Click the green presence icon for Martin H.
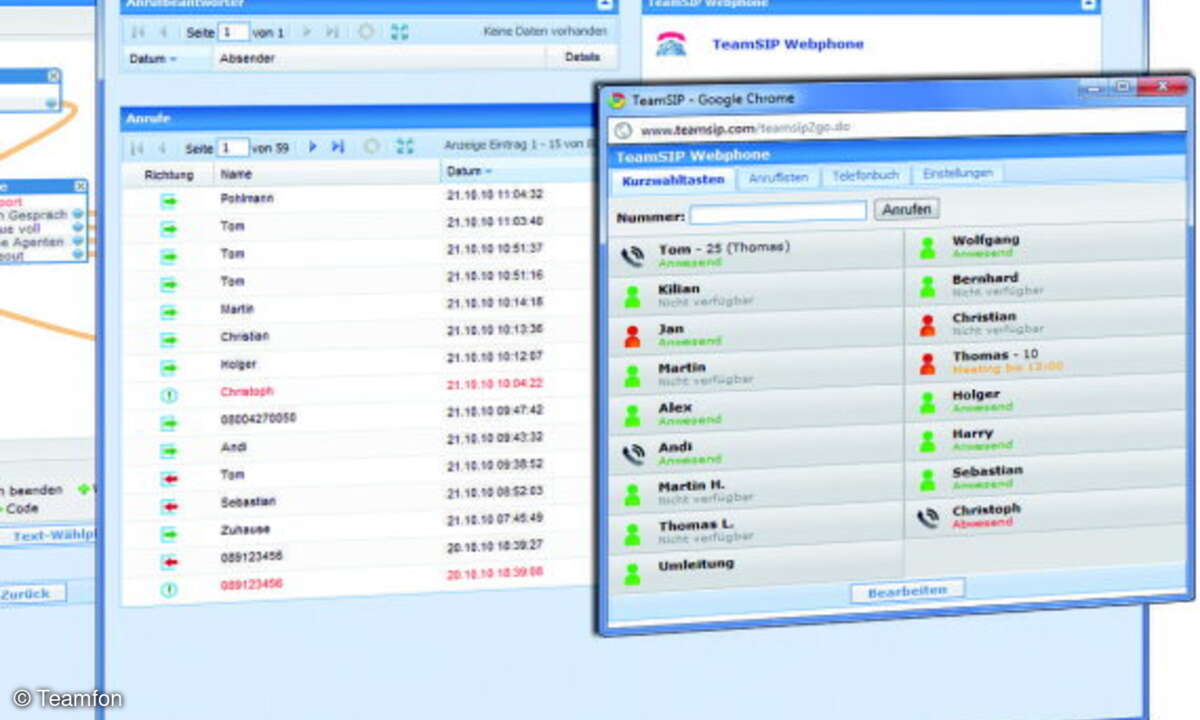Image resolution: width=1200 pixels, height=720 pixels. pos(632,494)
